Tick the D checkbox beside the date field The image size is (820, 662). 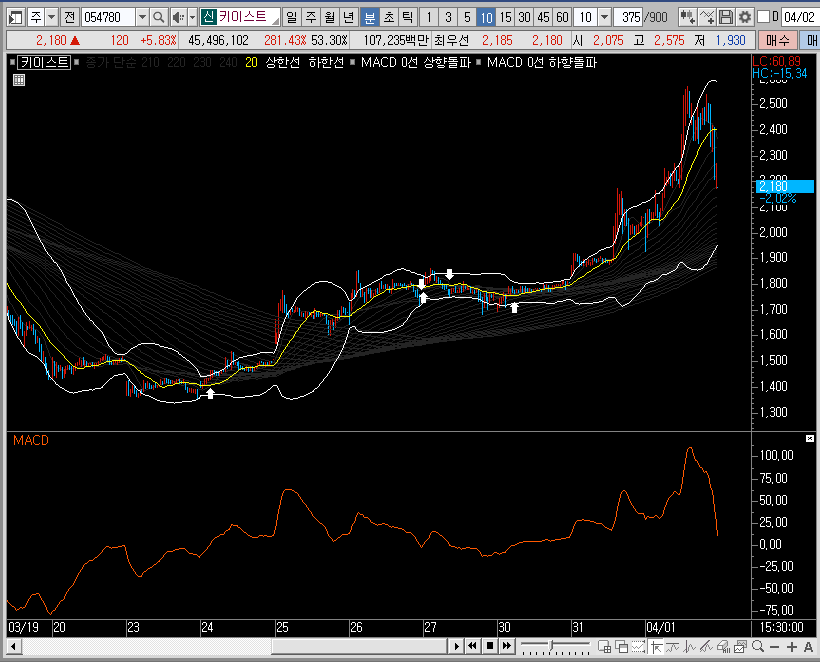coord(764,17)
